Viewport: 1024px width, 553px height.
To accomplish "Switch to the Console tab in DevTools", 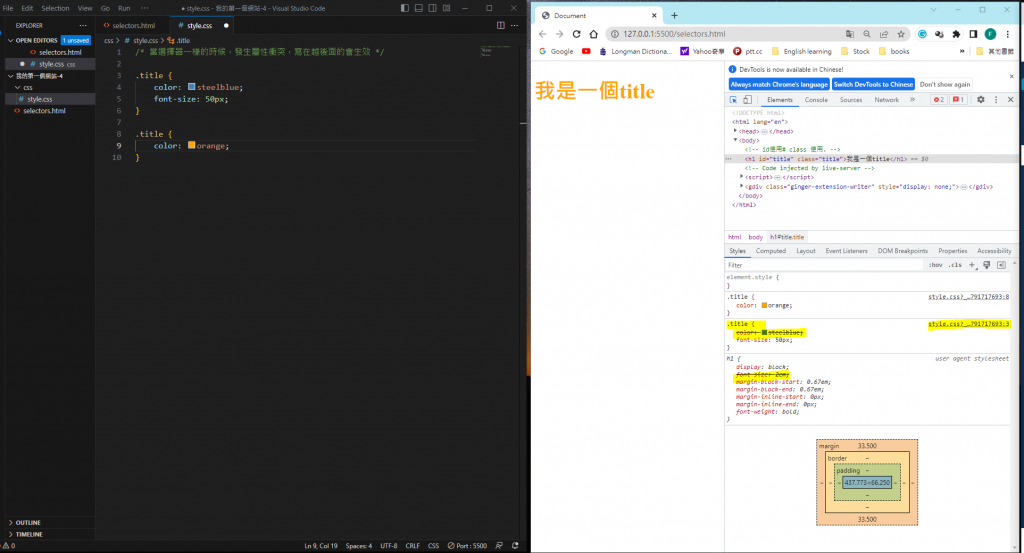I will coord(816,100).
